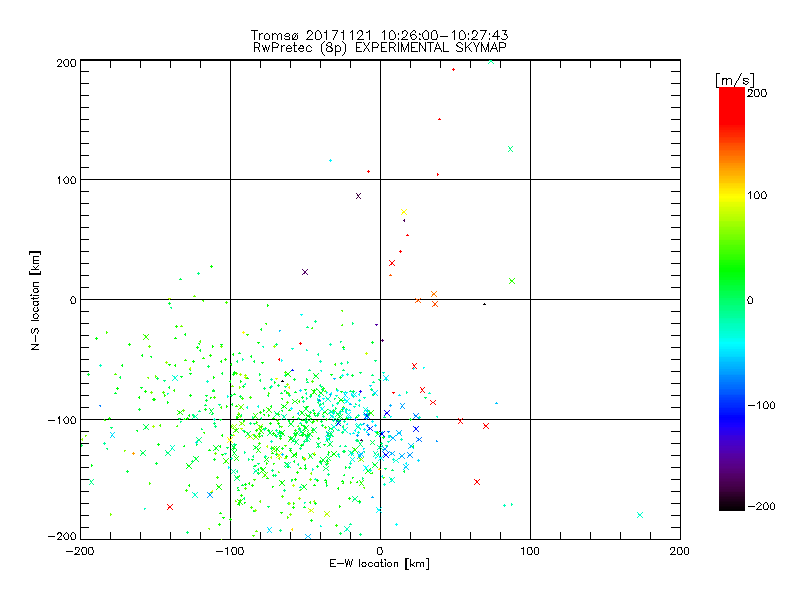Image resolution: width=800 pixels, height=600 pixels.
Task: Click the [m/s] colorbar unit label
Action: (735, 80)
